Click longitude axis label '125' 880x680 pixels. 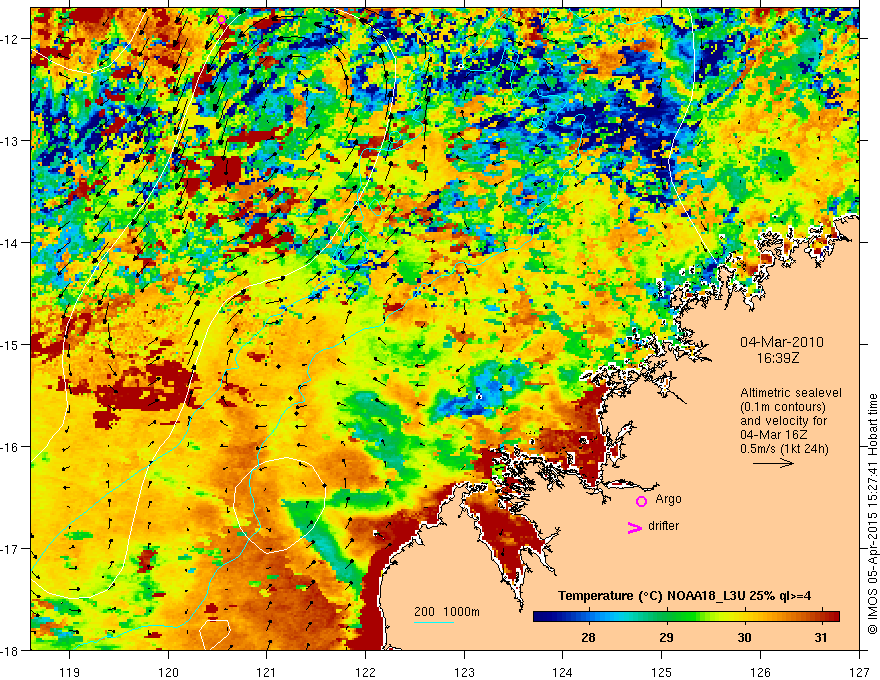pos(662,672)
